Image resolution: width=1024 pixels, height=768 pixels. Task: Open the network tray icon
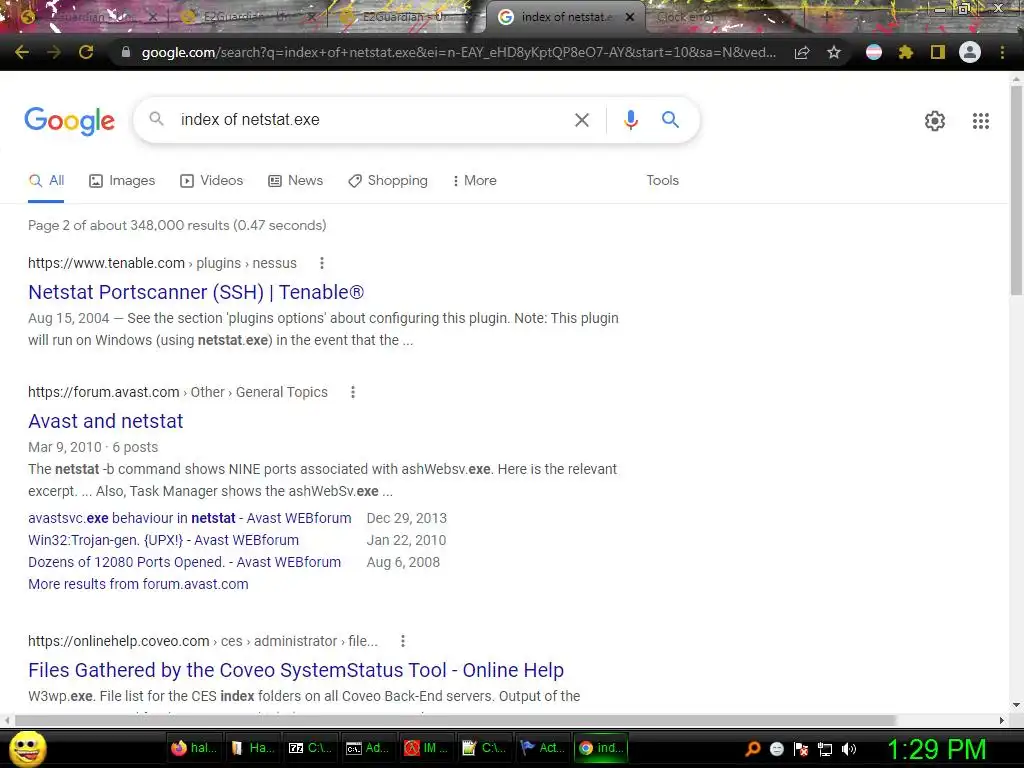click(x=825, y=749)
